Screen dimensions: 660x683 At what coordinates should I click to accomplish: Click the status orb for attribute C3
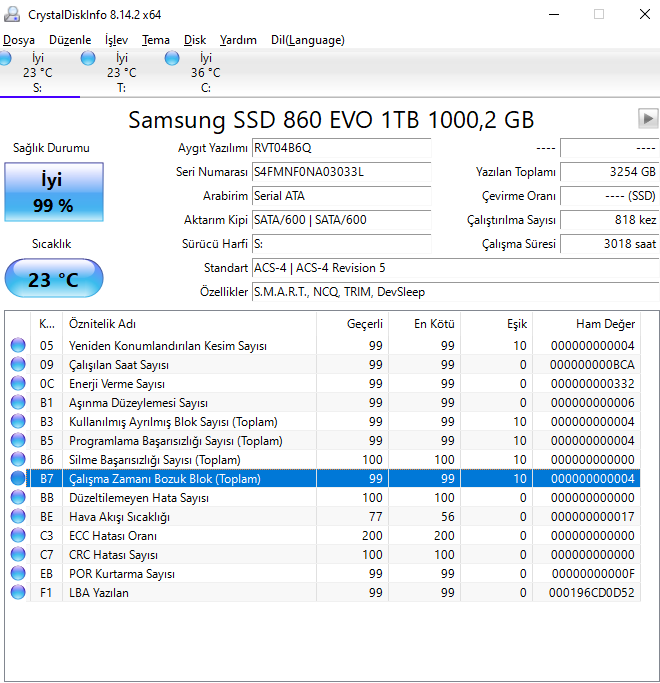(x=18, y=535)
